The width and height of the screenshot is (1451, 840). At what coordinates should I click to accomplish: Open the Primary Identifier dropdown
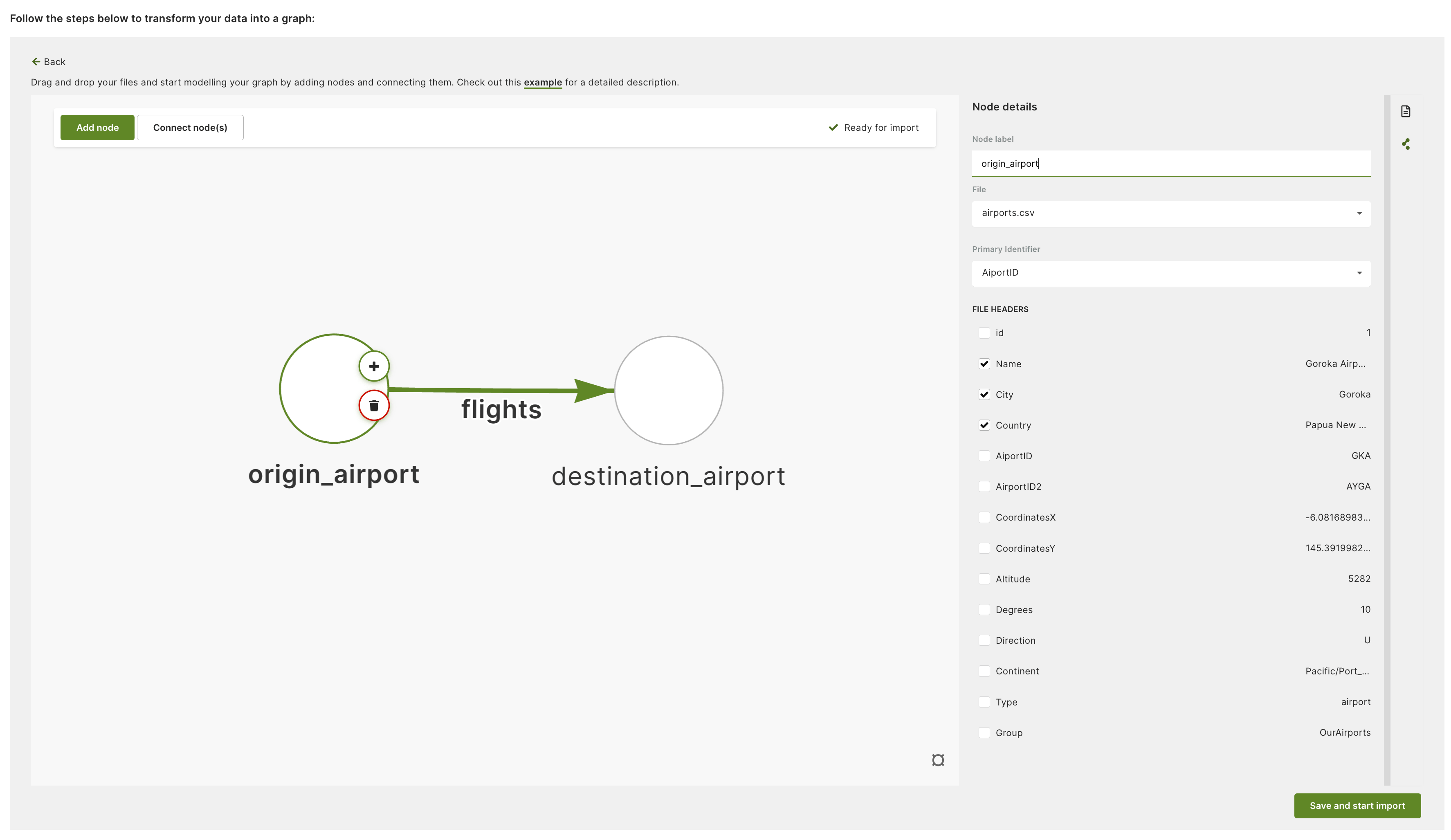(1170, 273)
